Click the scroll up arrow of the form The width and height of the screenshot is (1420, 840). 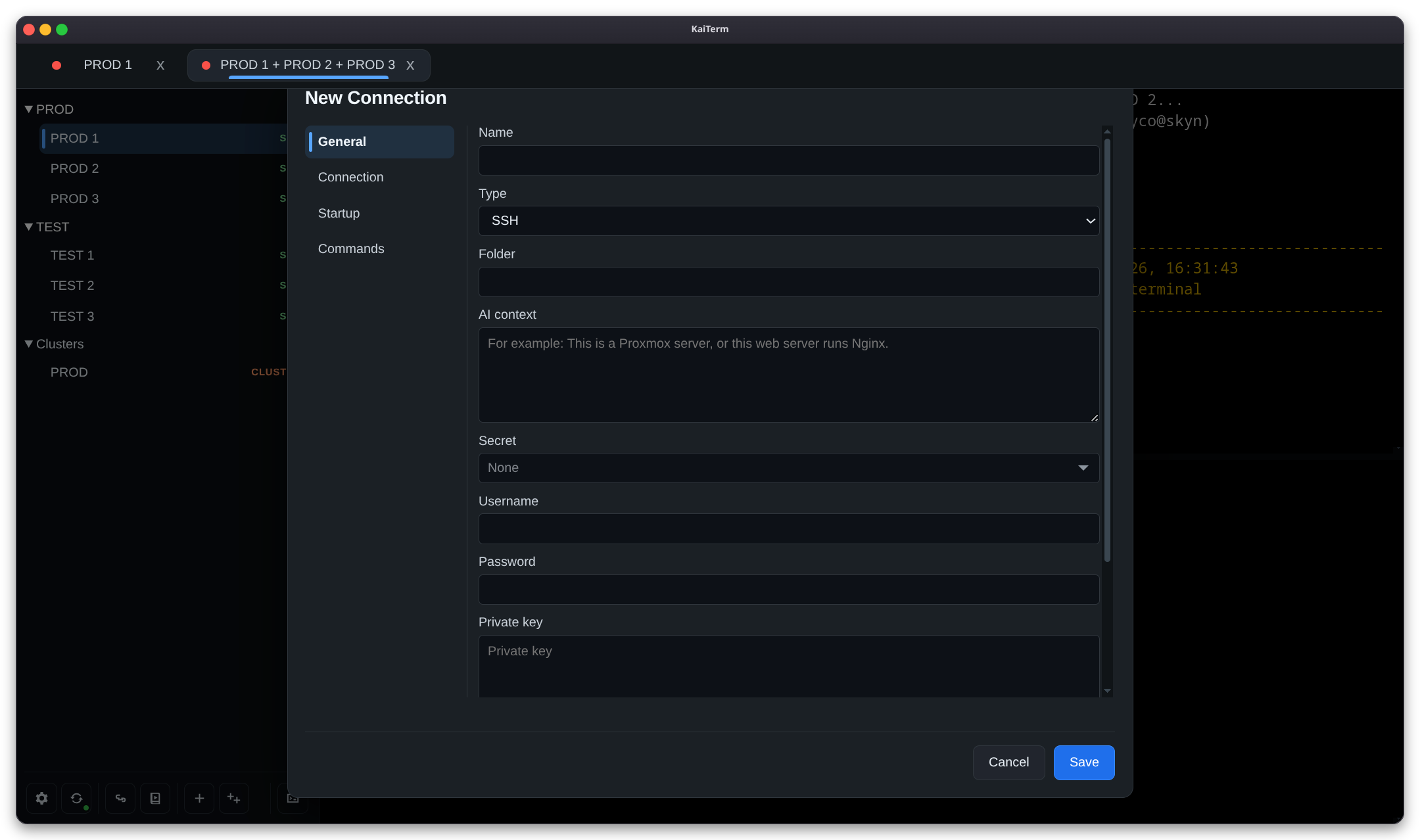1107,131
